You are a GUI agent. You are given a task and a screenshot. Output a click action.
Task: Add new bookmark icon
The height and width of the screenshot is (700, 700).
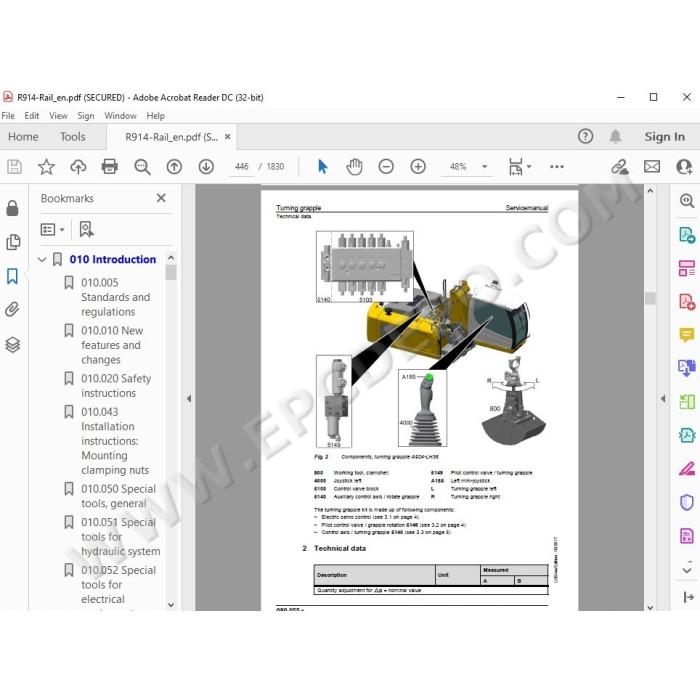coord(87,229)
